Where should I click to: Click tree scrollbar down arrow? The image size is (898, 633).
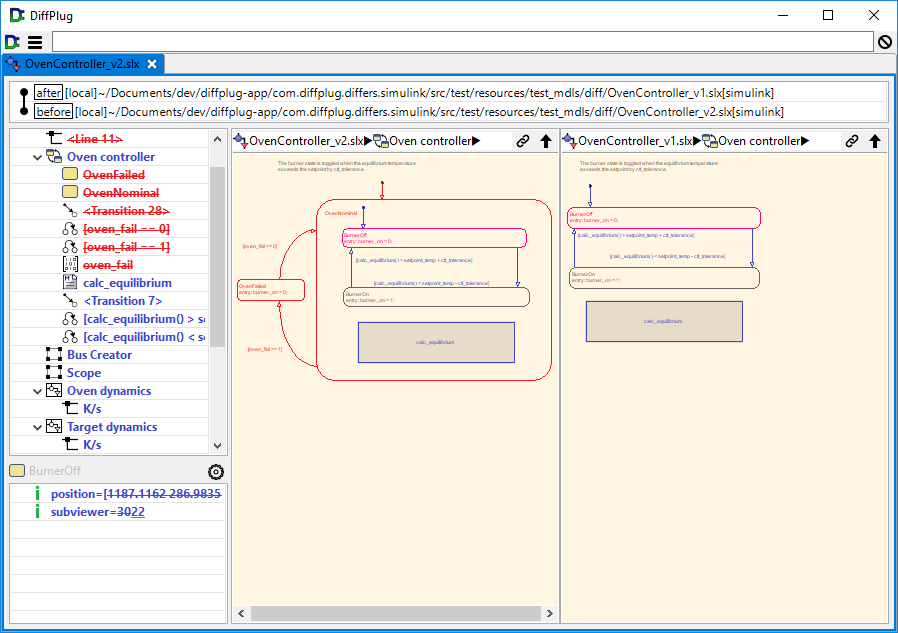point(217,445)
